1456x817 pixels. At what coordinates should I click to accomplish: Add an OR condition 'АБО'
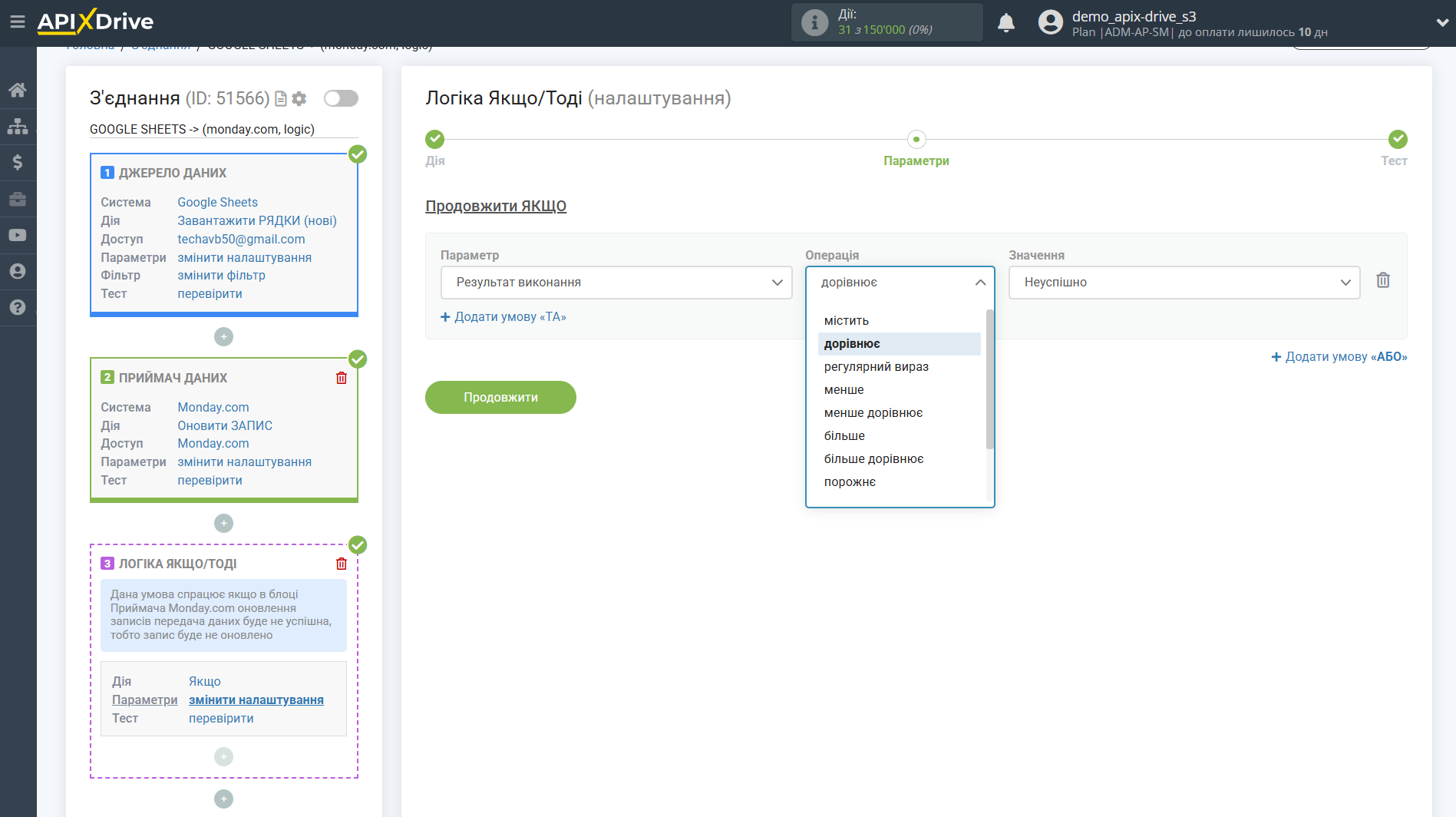click(x=1339, y=357)
